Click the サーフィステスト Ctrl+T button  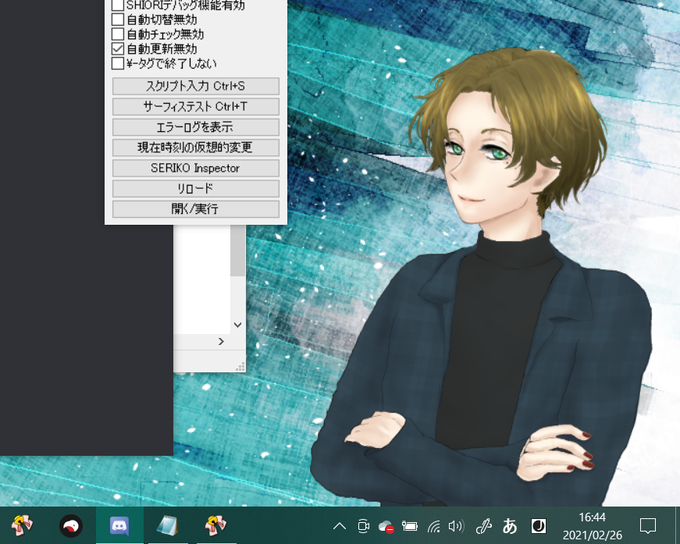coord(196,106)
